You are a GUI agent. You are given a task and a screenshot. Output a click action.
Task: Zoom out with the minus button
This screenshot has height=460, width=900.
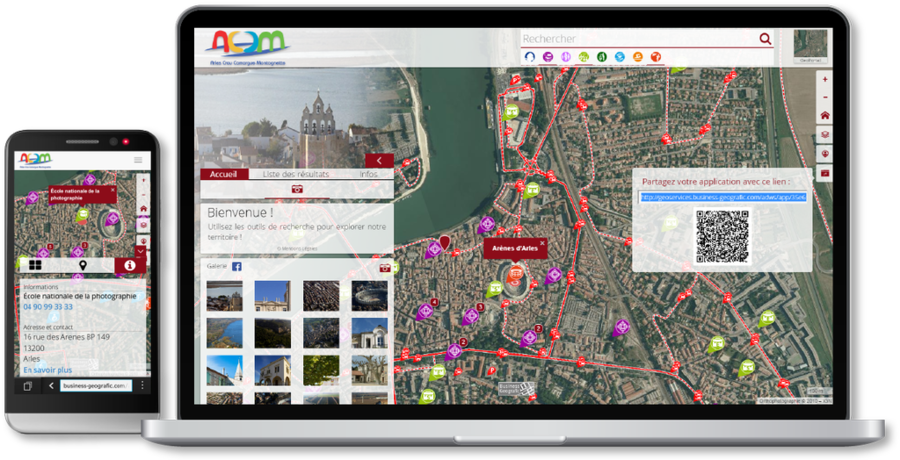[824, 97]
